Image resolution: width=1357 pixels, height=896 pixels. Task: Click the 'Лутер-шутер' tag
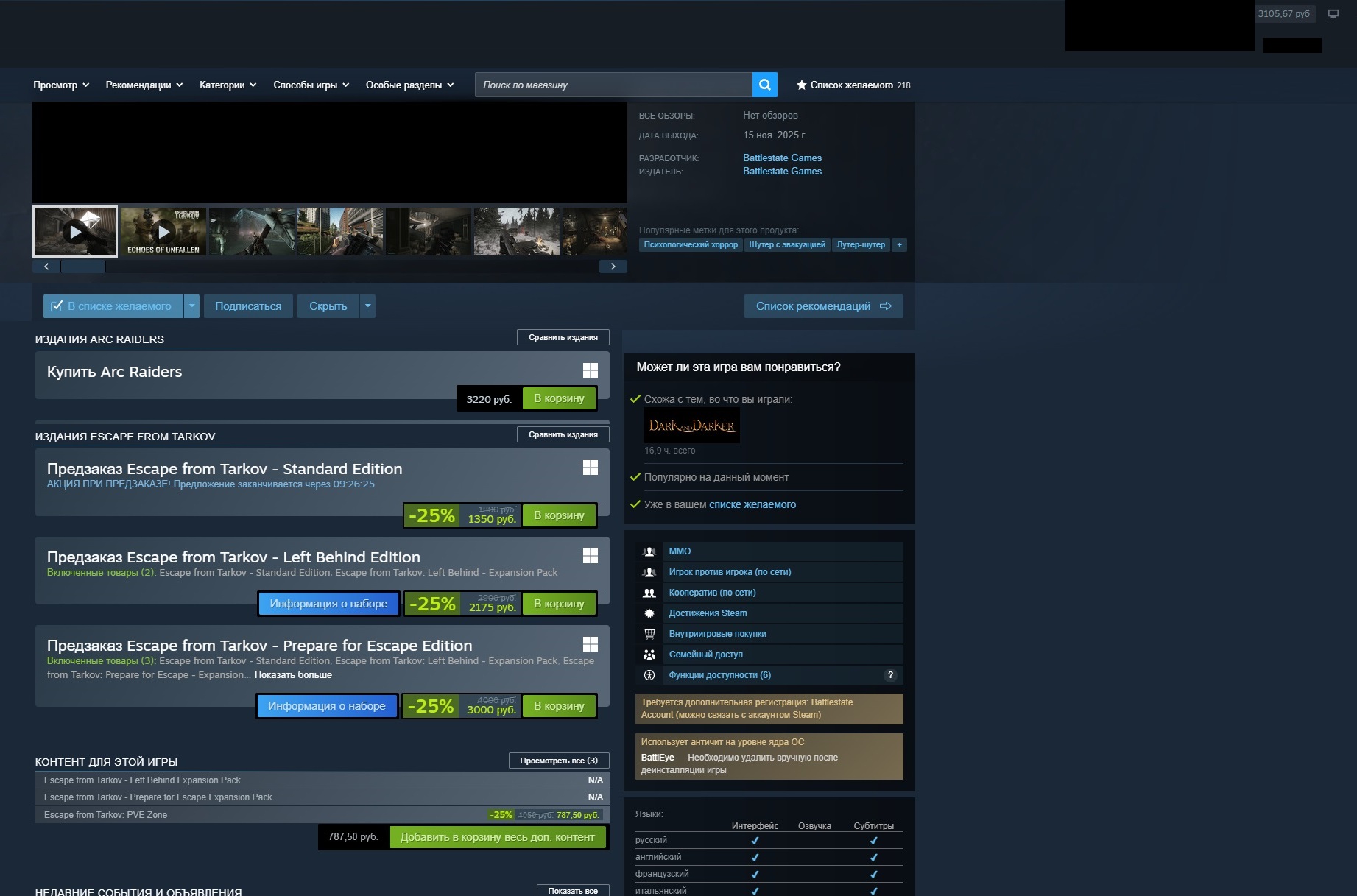click(x=861, y=244)
